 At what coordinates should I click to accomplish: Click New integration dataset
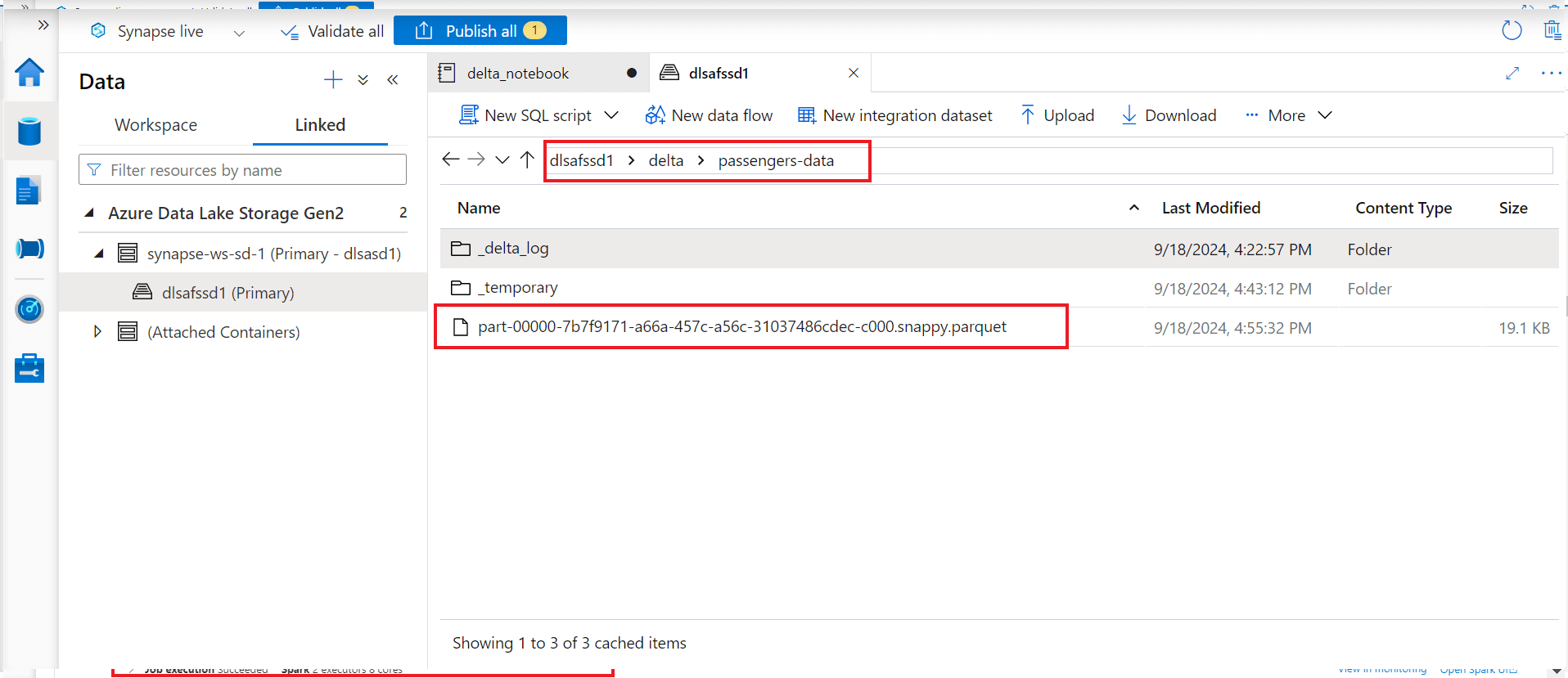[x=894, y=115]
